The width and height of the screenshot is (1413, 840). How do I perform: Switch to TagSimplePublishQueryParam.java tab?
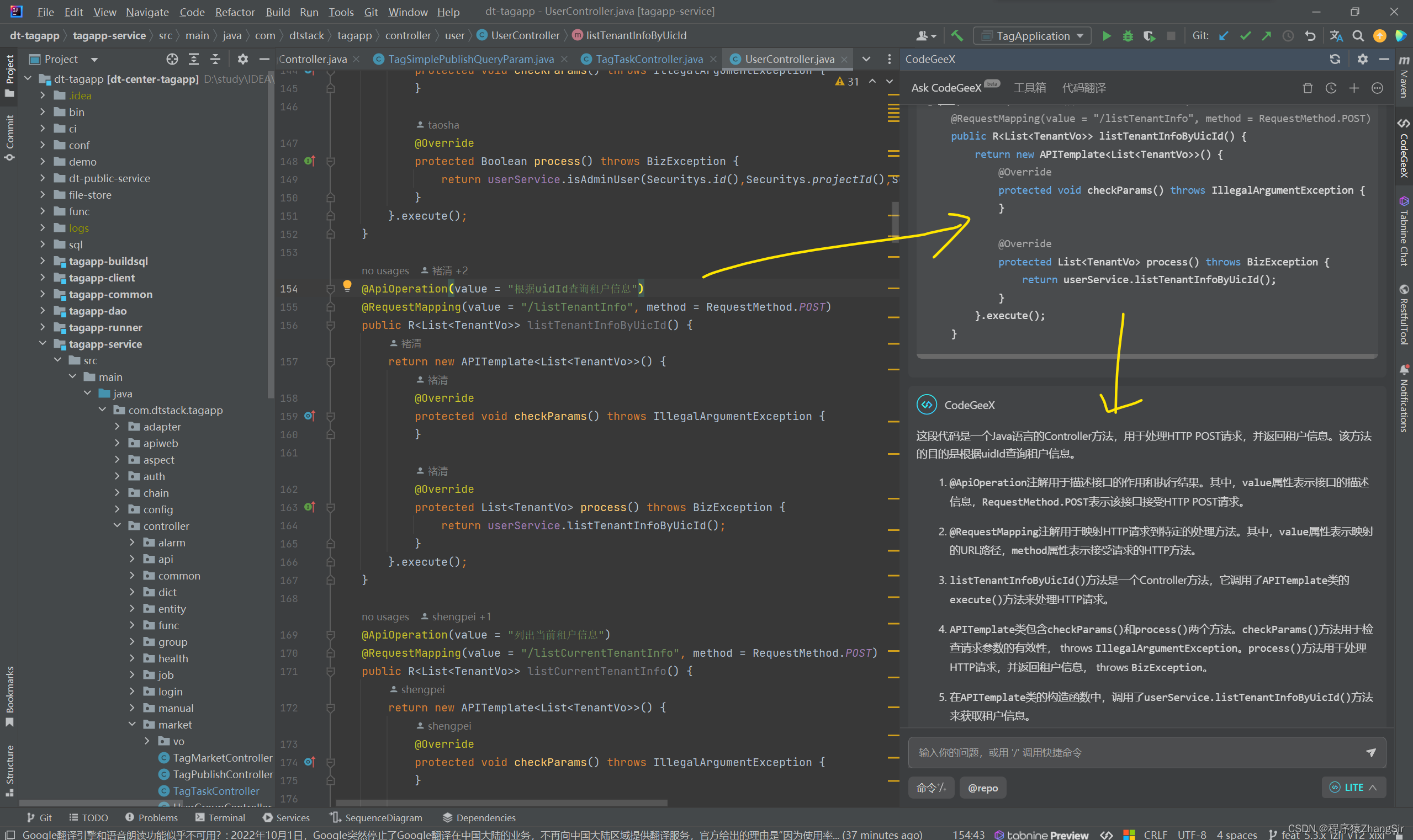pos(470,59)
